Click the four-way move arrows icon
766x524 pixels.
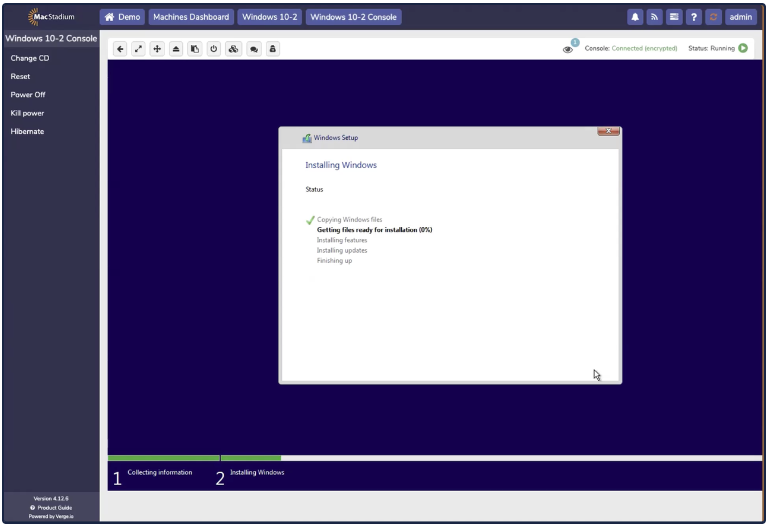click(158, 49)
